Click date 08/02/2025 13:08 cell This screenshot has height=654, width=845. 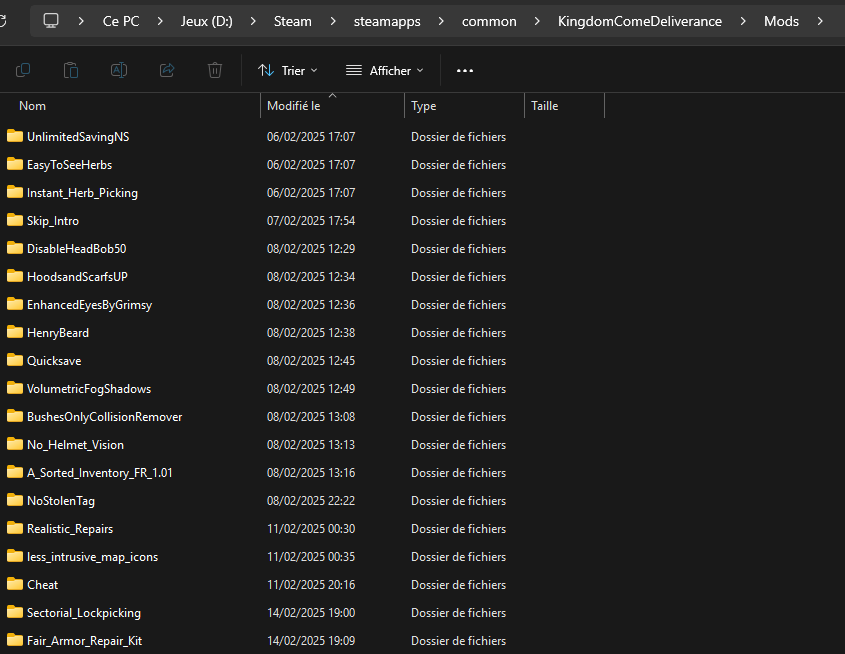[x=311, y=416]
